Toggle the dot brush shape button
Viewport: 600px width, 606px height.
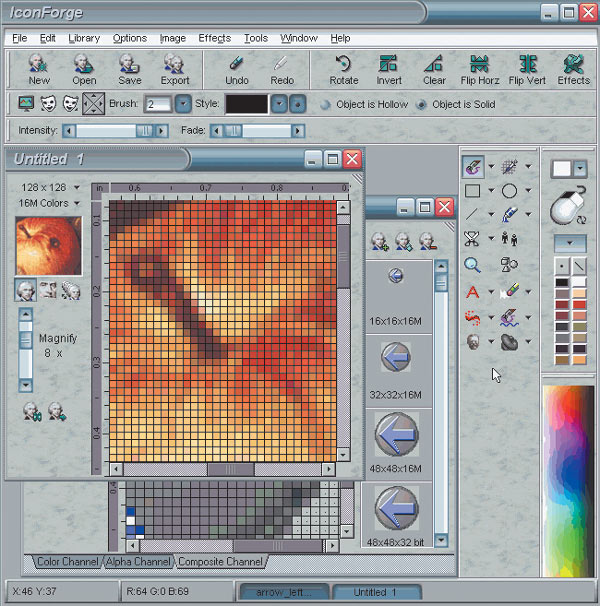(561, 266)
